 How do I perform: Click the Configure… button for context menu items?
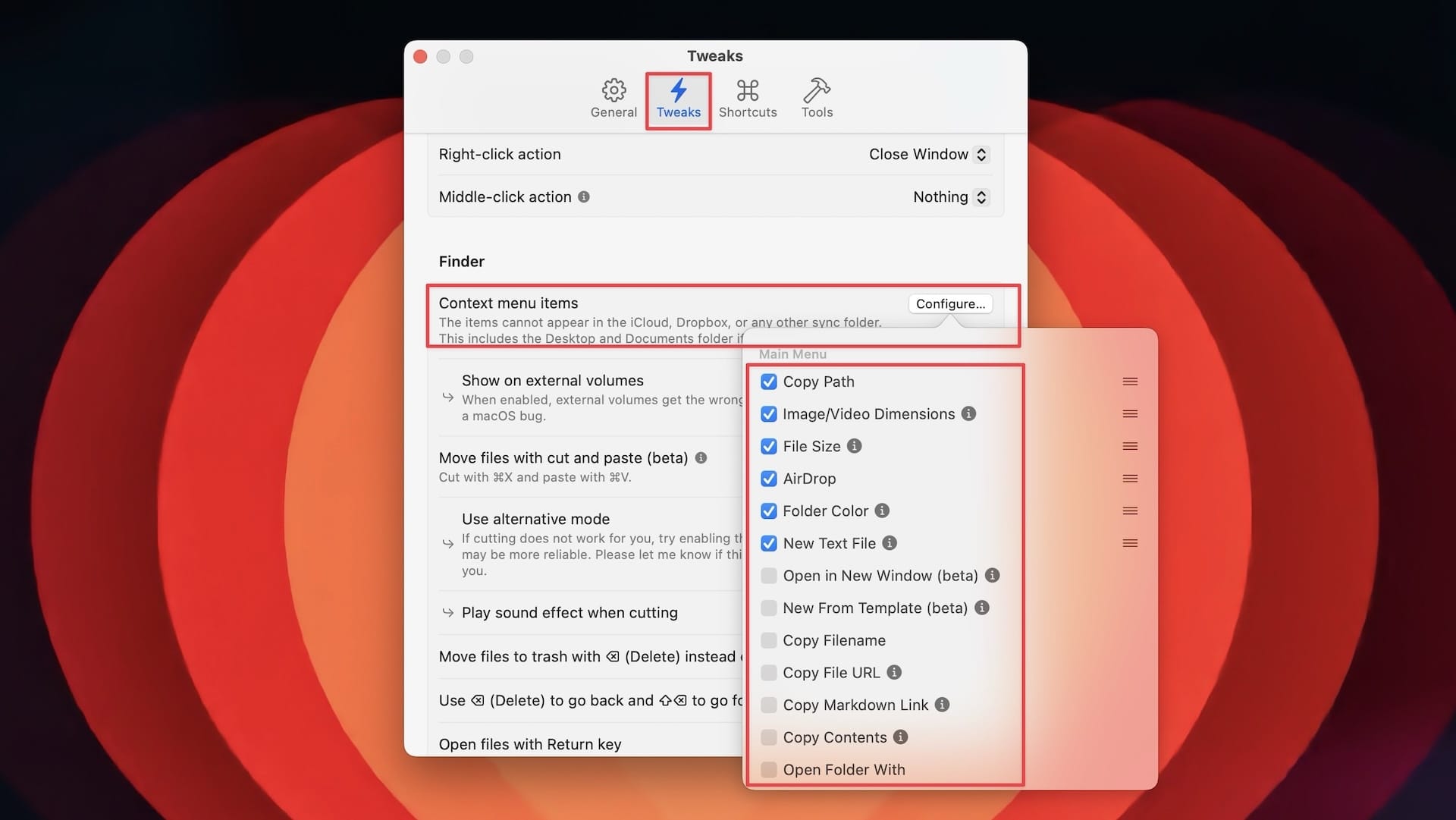click(950, 303)
